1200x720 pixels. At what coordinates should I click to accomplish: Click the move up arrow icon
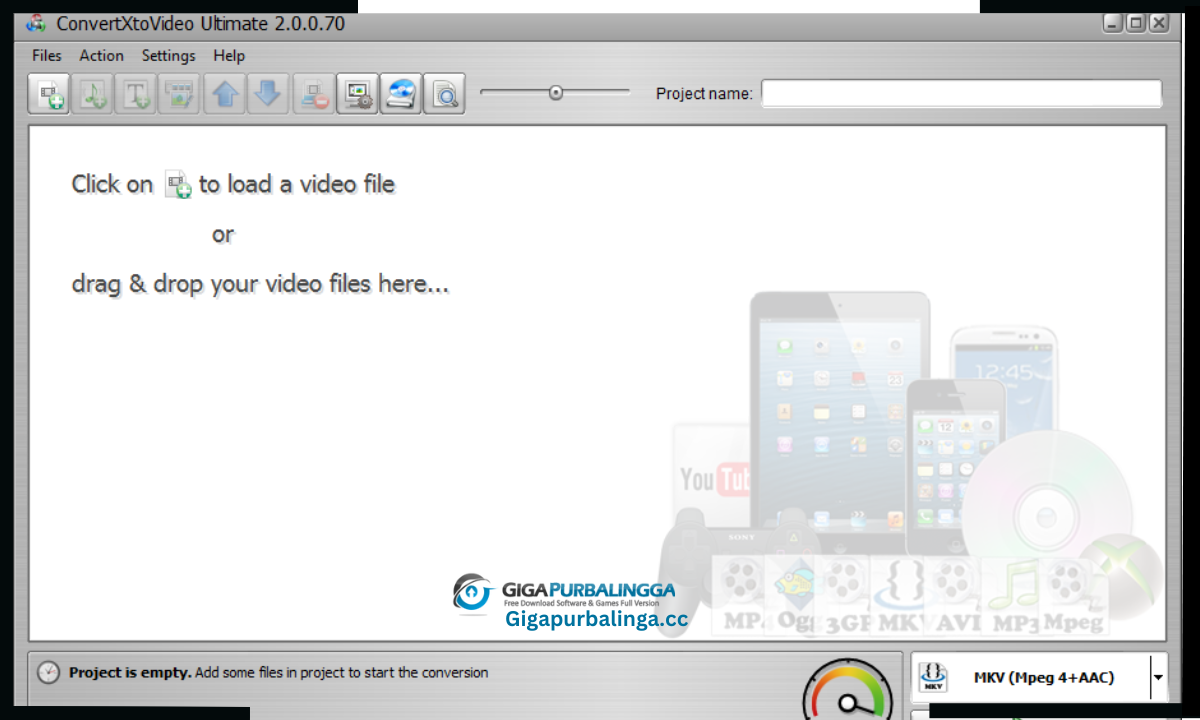tap(226, 94)
